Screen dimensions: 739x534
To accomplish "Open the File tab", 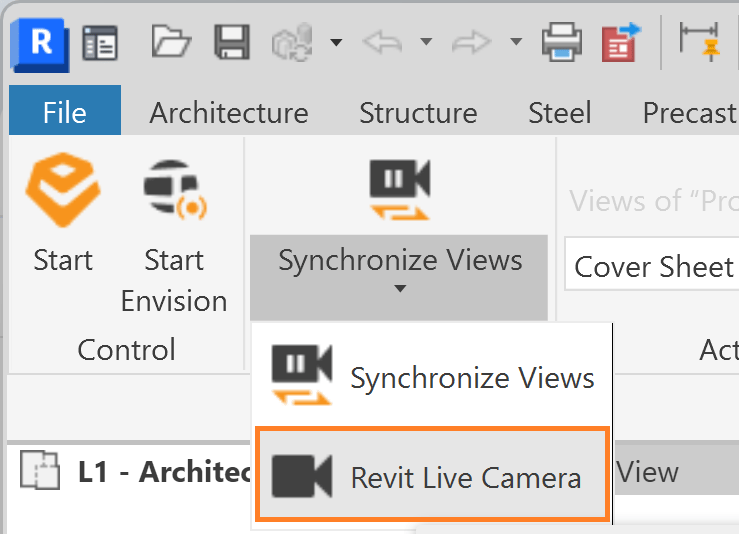I will pyautogui.click(x=65, y=112).
